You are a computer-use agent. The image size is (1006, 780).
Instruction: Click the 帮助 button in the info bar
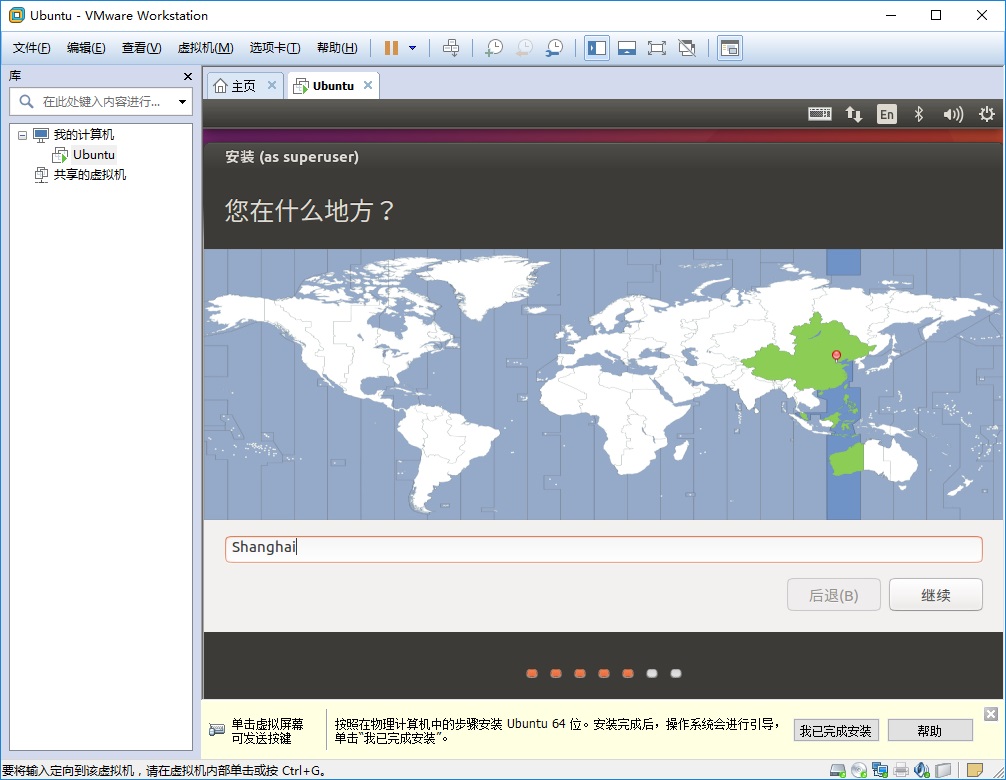[x=930, y=731]
